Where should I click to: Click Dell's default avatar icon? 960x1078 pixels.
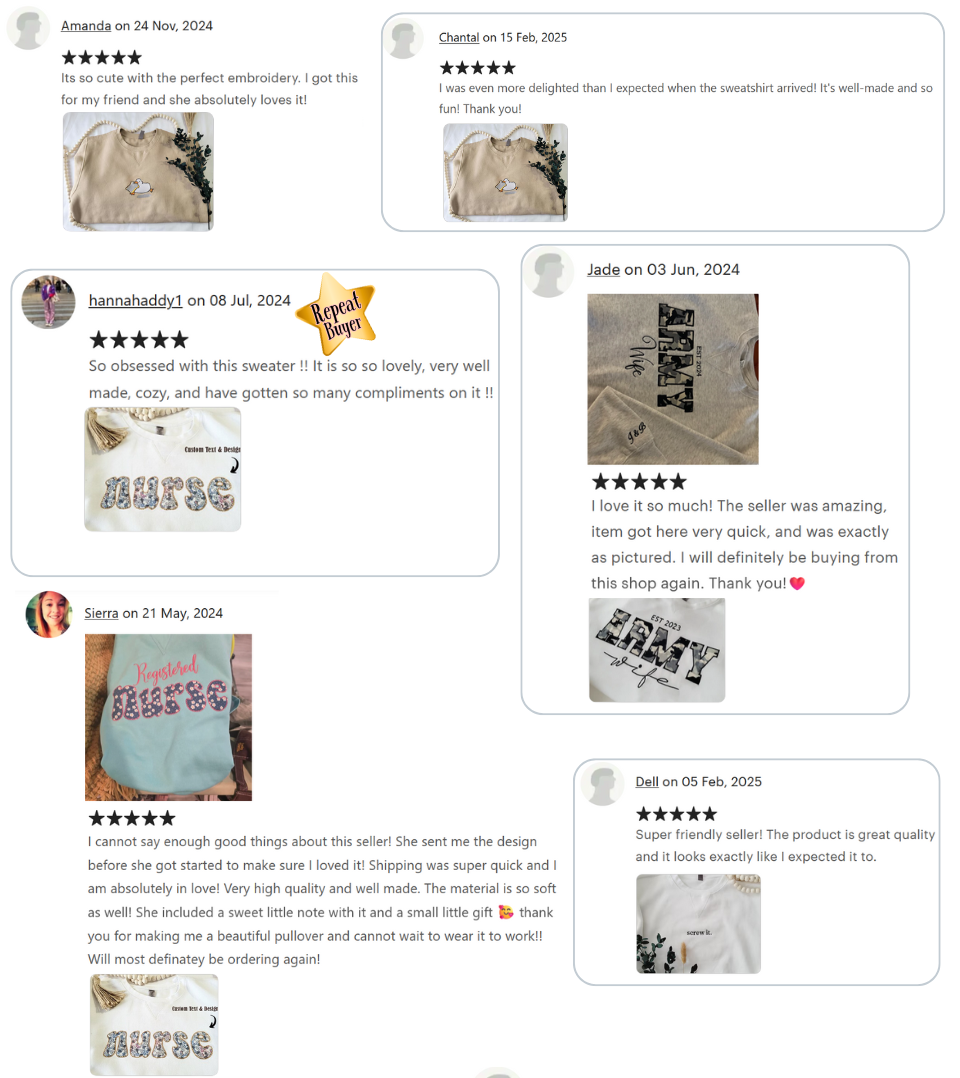603,784
